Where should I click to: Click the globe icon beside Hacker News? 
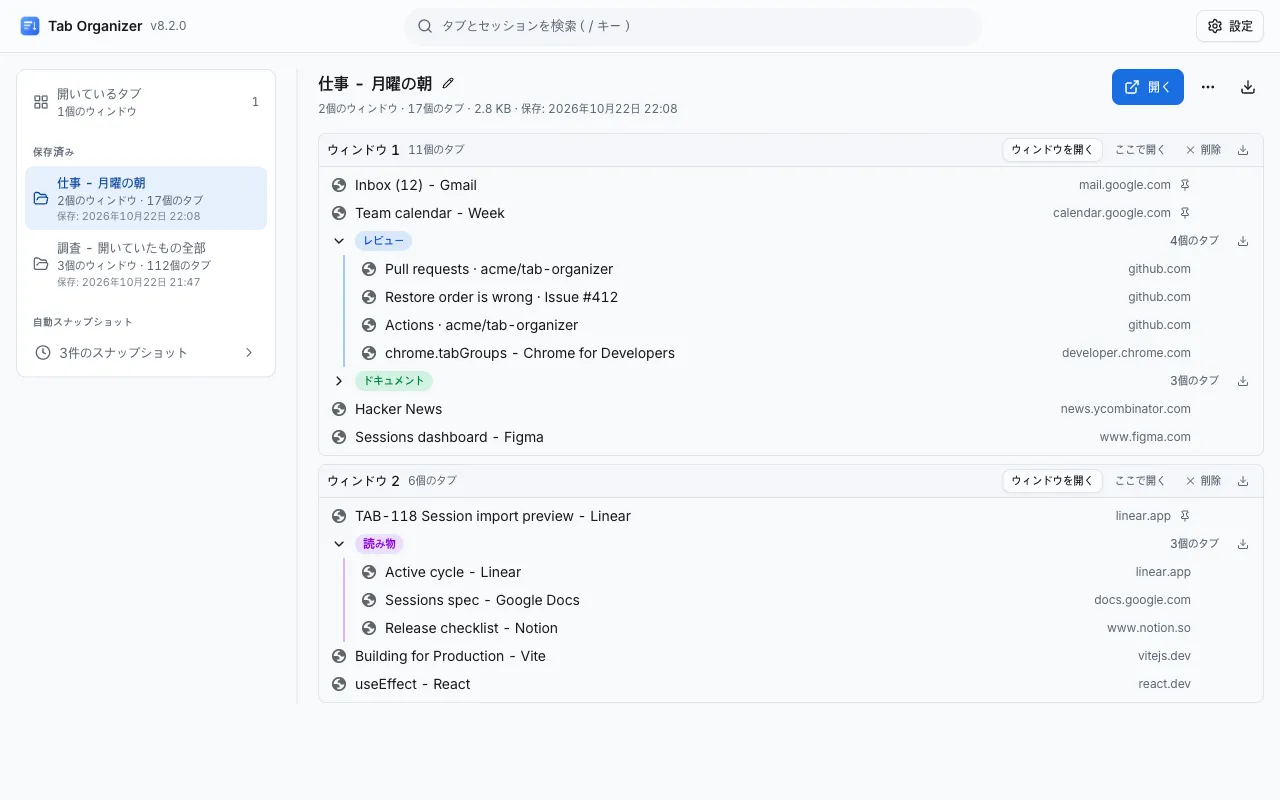339,409
